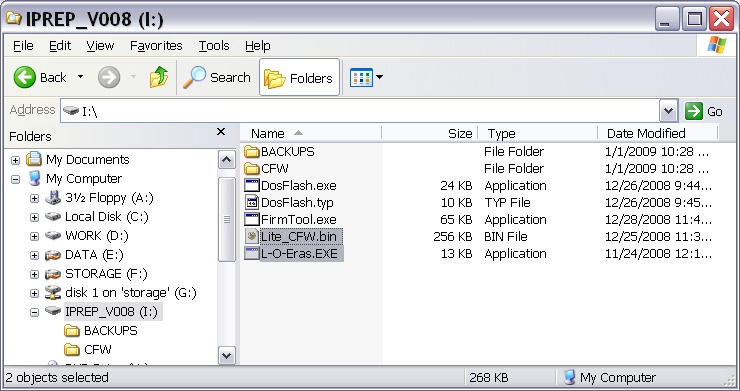The image size is (740, 391).
Task: Expand the DATA (E:) node
Action: 34,255
